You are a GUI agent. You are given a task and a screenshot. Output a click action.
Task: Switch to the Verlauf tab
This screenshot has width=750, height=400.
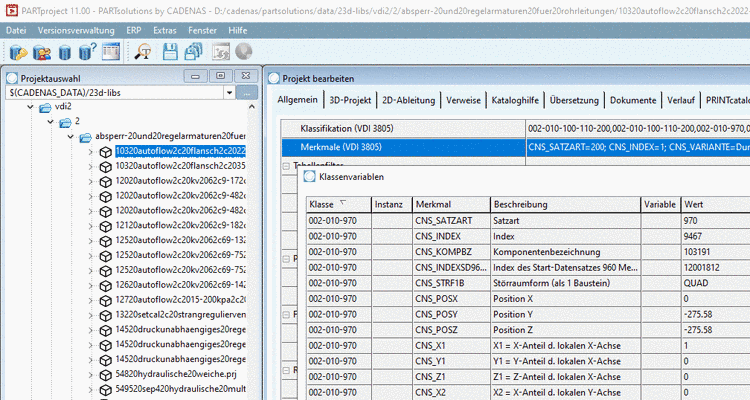pyautogui.click(x=681, y=100)
